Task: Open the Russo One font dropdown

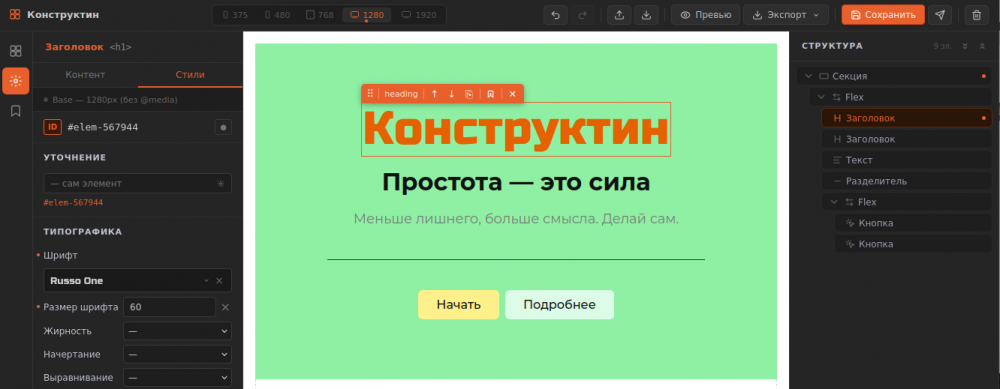Action: tap(137, 281)
